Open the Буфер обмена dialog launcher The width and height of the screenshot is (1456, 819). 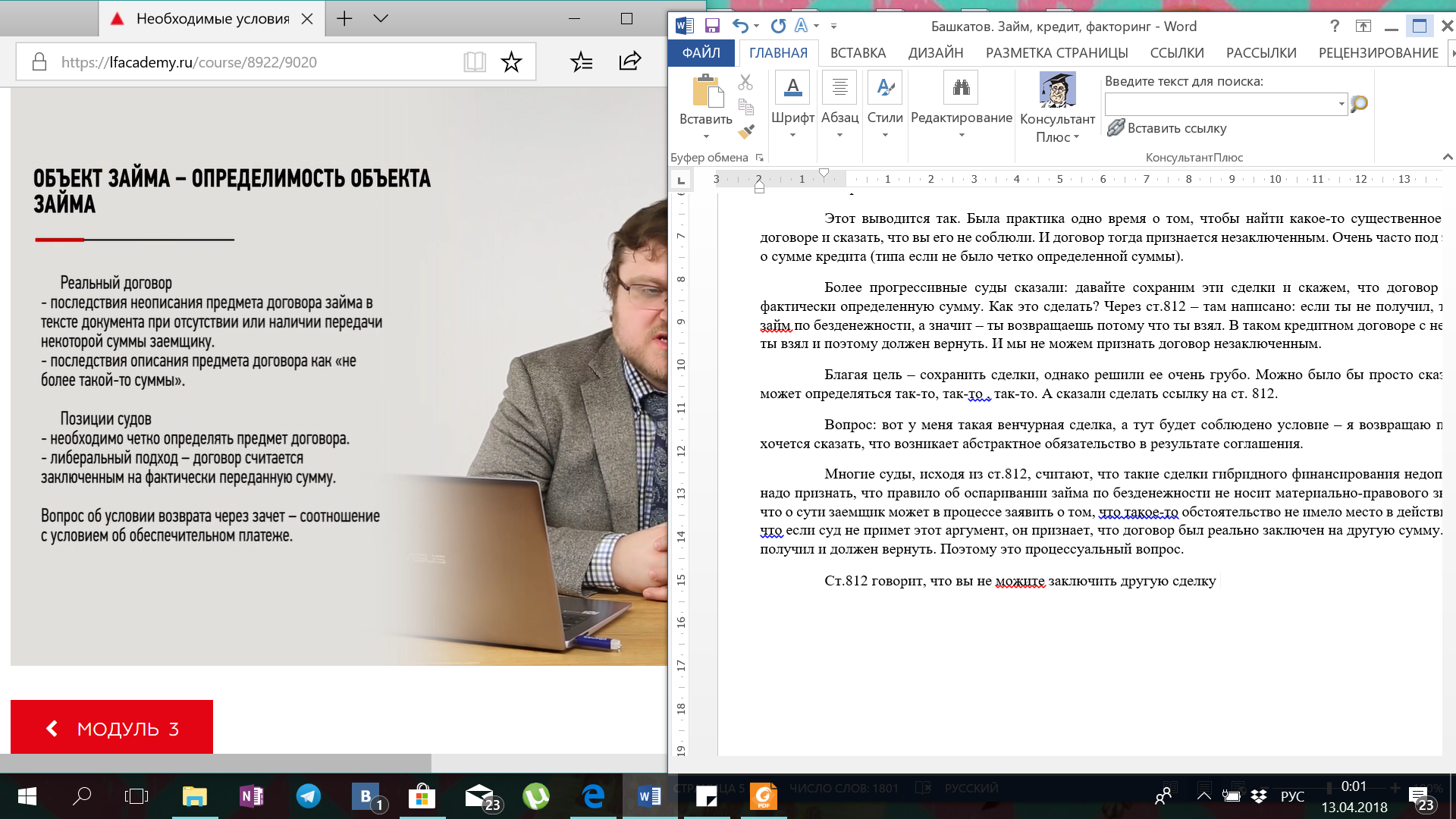pos(759,158)
